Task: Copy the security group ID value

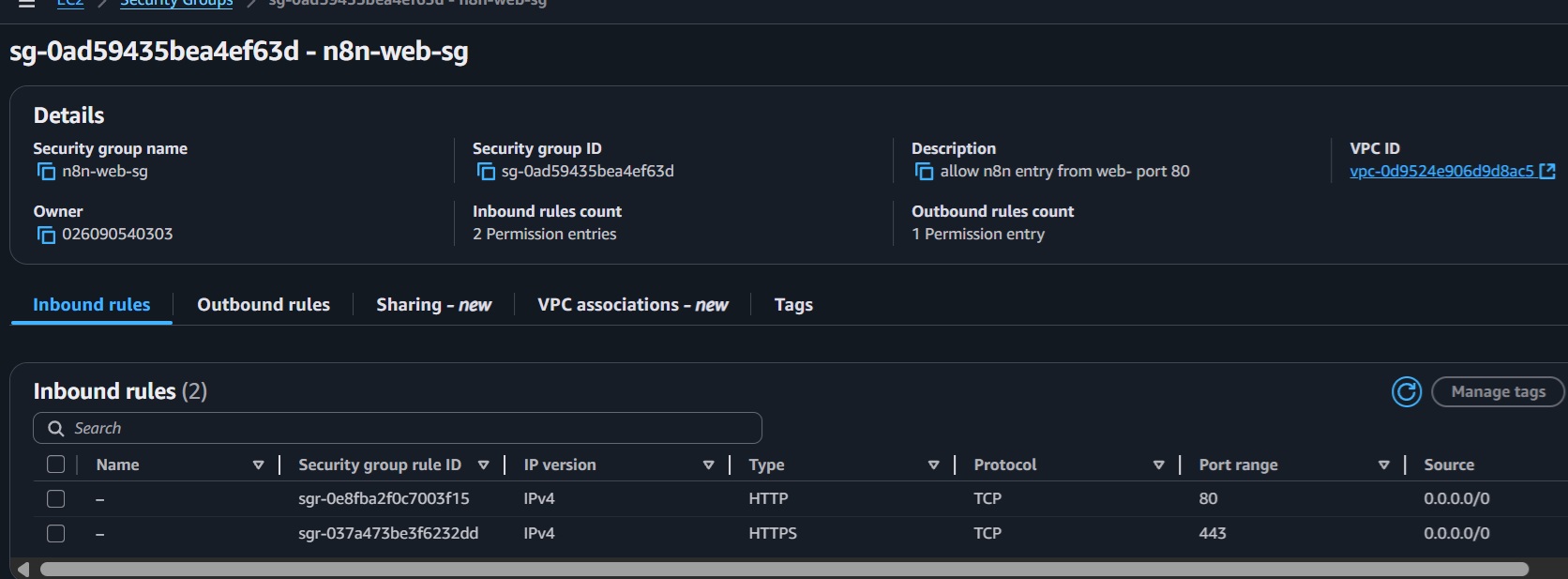Action: coord(485,172)
